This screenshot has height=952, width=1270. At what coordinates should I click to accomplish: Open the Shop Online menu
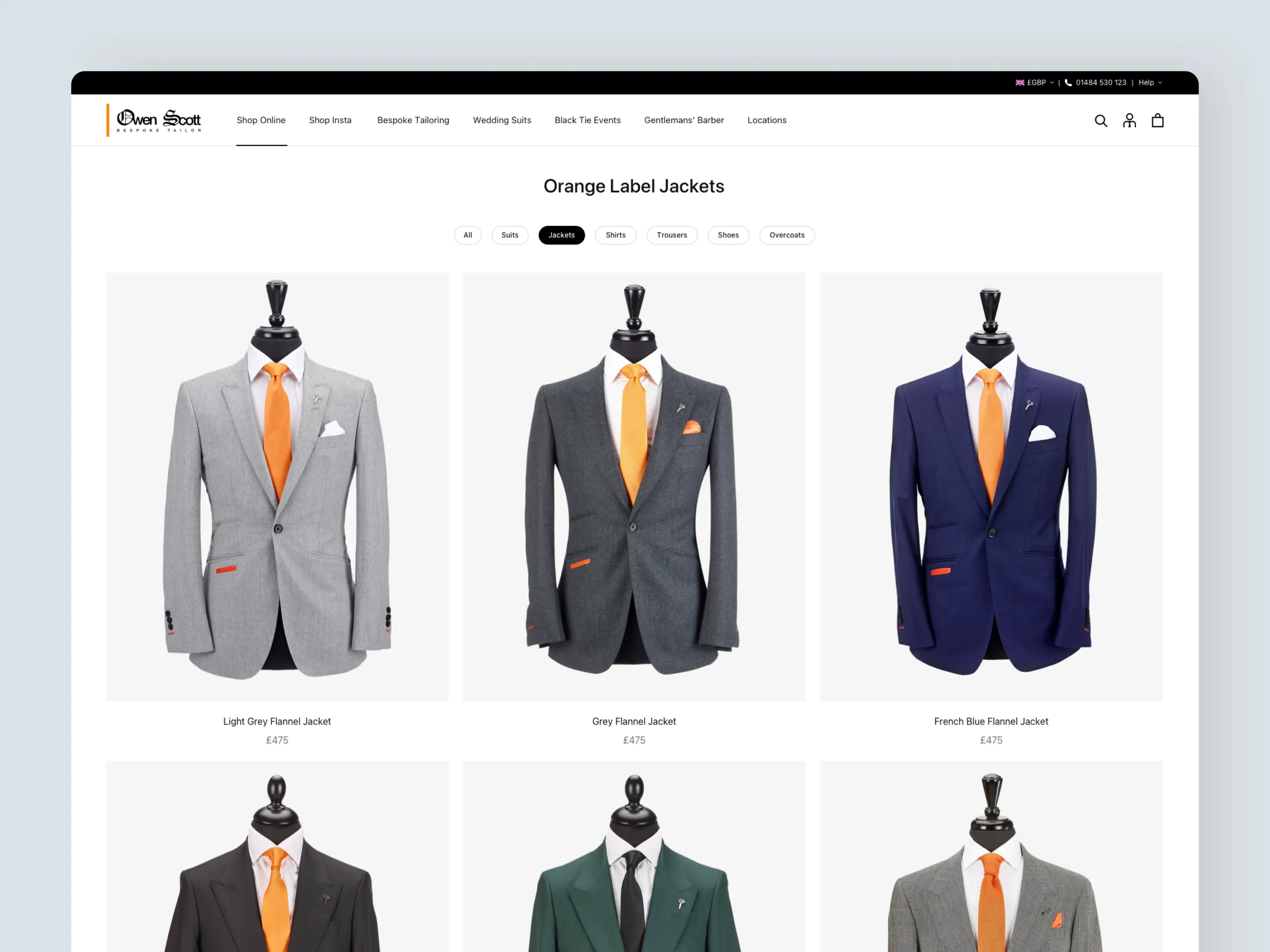[x=261, y=121]
